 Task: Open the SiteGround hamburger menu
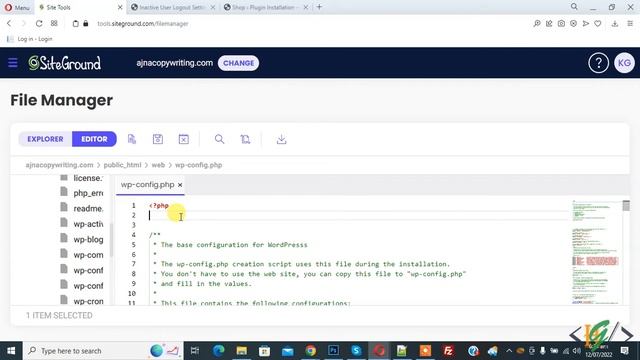click(13, 63)
